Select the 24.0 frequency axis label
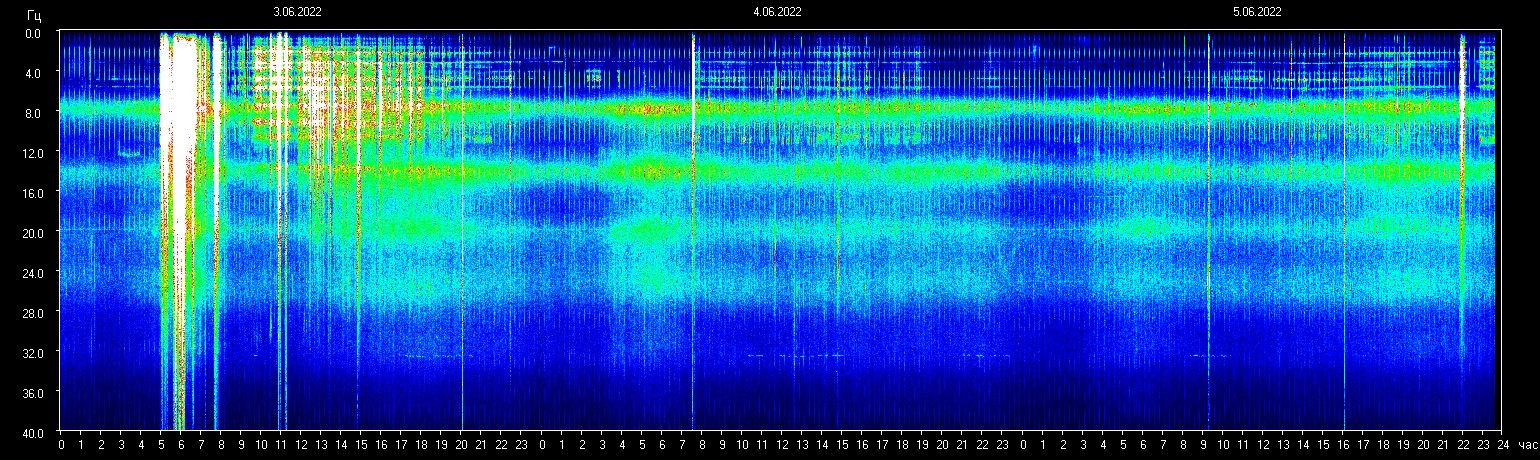1540x460 pixels. 32,272
